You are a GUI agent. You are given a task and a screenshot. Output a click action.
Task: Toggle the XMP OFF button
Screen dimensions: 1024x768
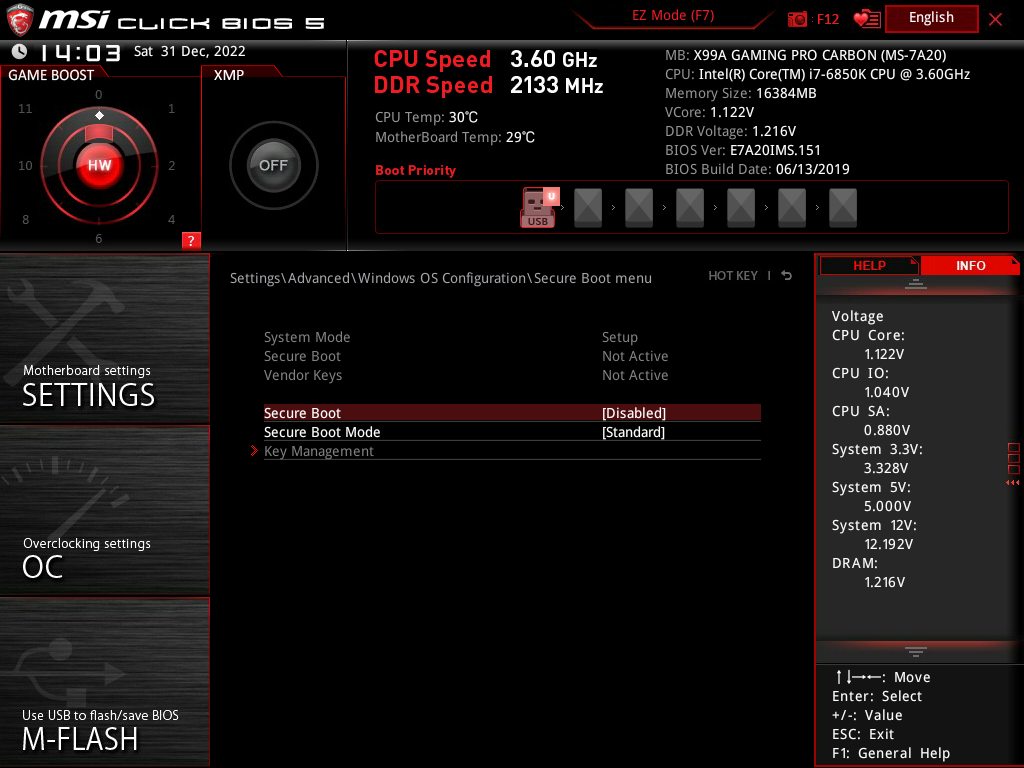(x=273, y=165)
